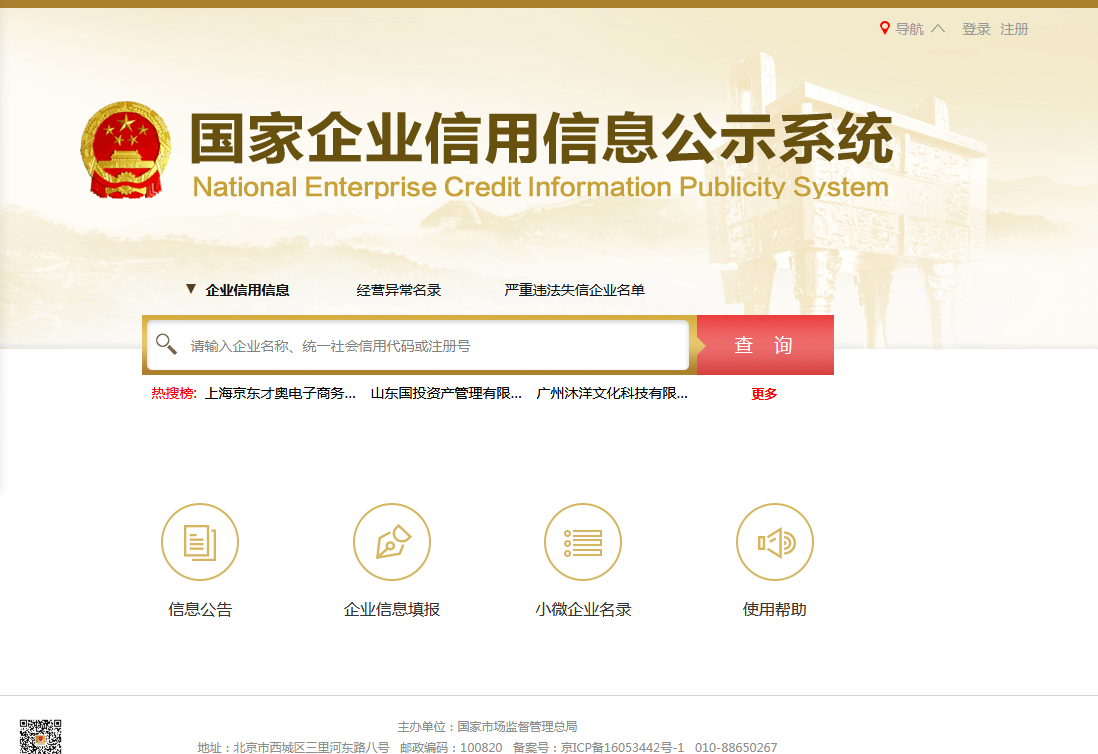Click the enterprise name search input field
The image size is (1098, 754).
point(435,346)
